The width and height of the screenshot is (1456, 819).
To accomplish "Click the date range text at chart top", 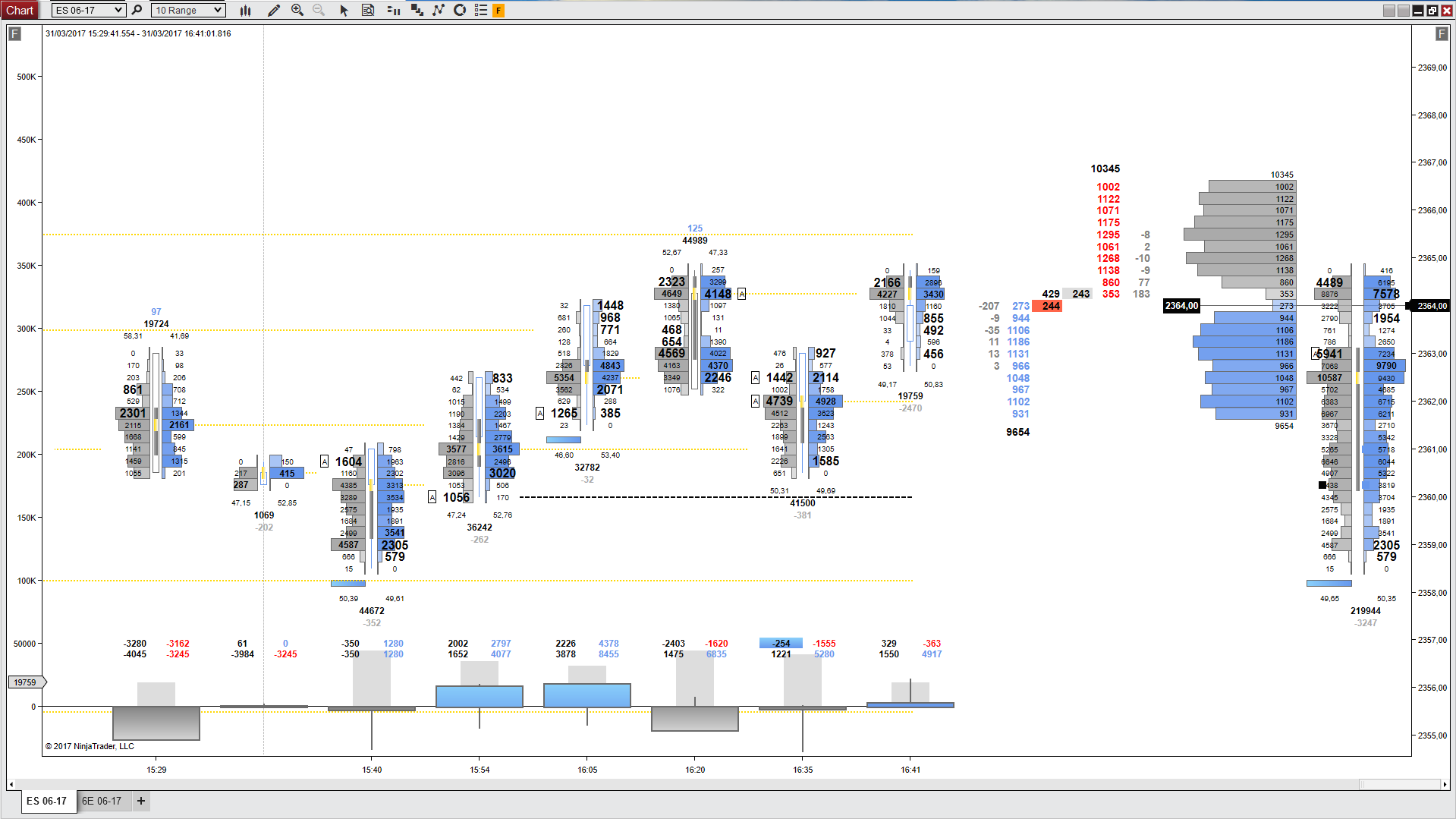I will tap(138, 33).
